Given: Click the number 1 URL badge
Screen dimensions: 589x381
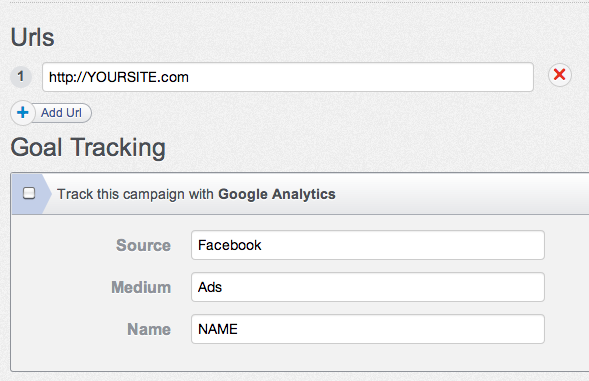Looking at the screenshot, I should 21,77.
